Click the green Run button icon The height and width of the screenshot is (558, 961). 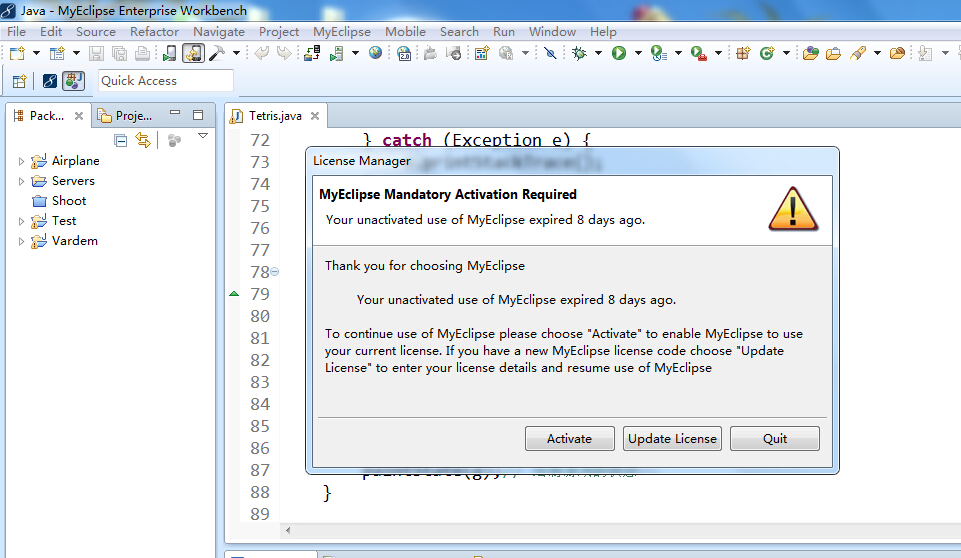pos(619,53)
